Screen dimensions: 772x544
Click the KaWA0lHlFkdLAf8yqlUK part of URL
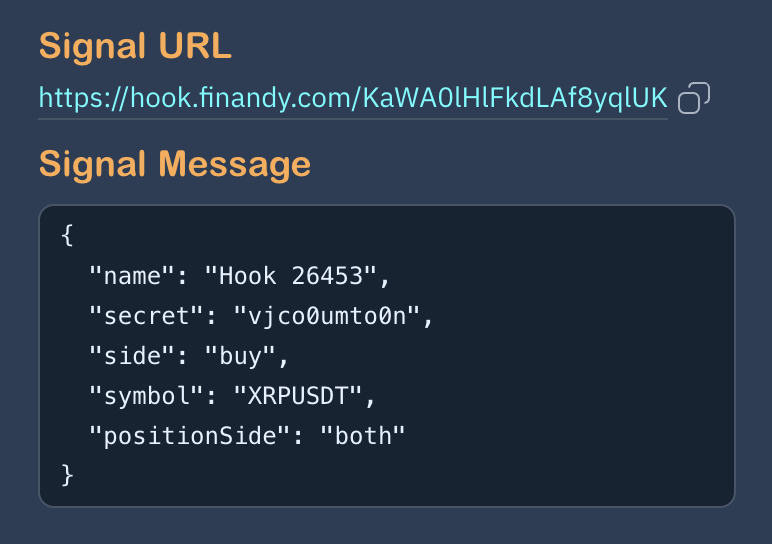click(x=515, y=98)
